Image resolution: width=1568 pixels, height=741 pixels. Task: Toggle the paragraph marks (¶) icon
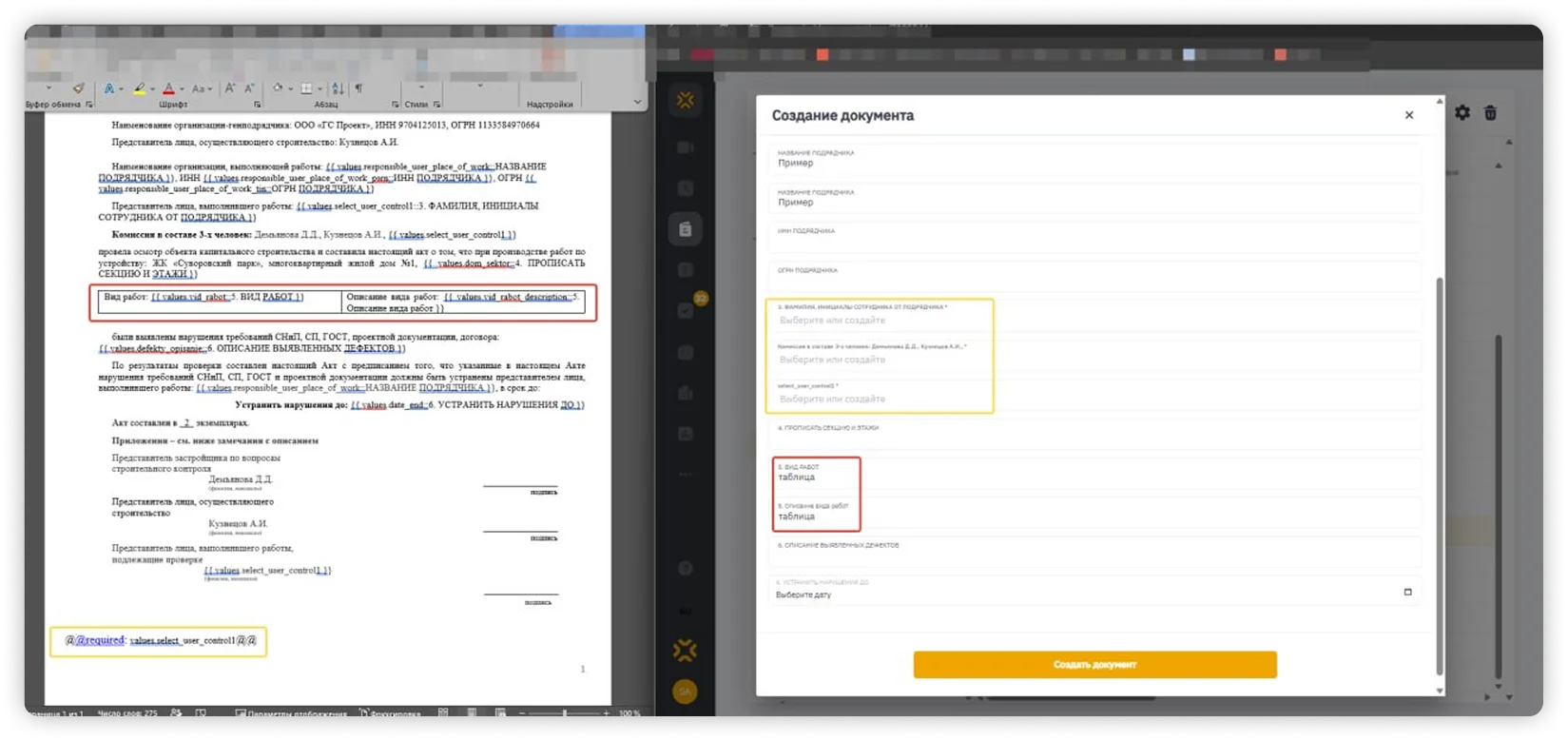pyautogui.click(x=358, y=88)
